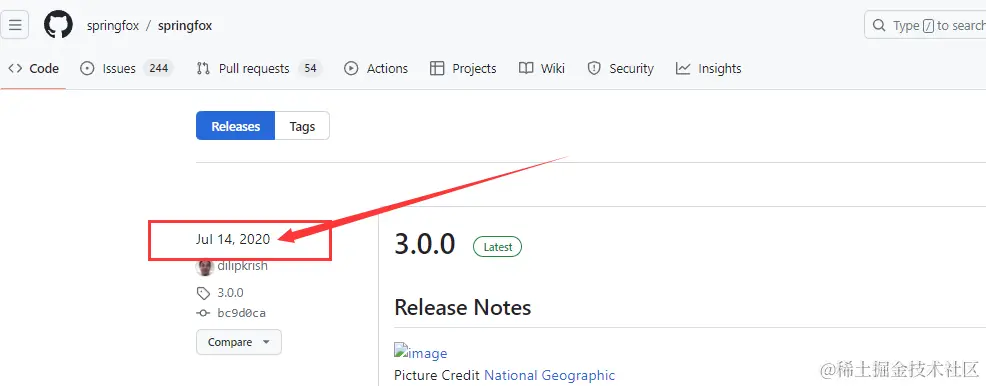Open the Wiki tab

[x=541, y=69]
